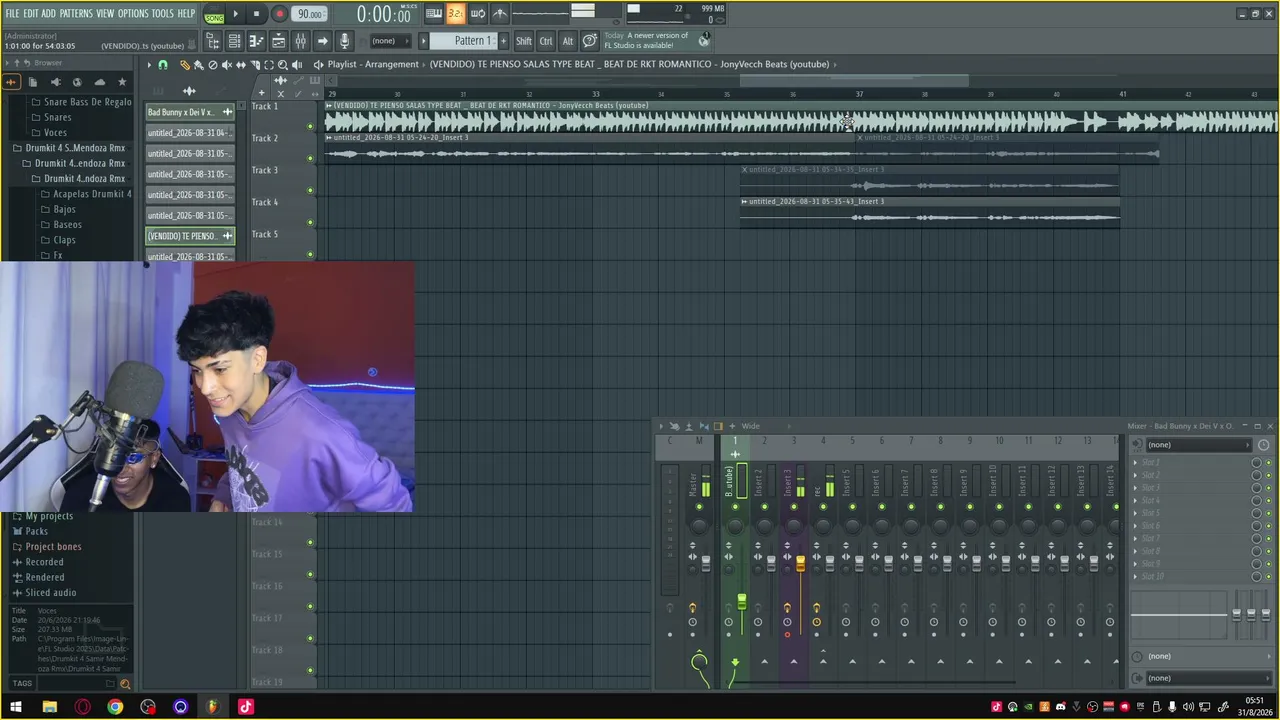Select the playlist Paint brush tool
Image resolution: width=1280 pixels, height=720 pixels.
(198, 65)
